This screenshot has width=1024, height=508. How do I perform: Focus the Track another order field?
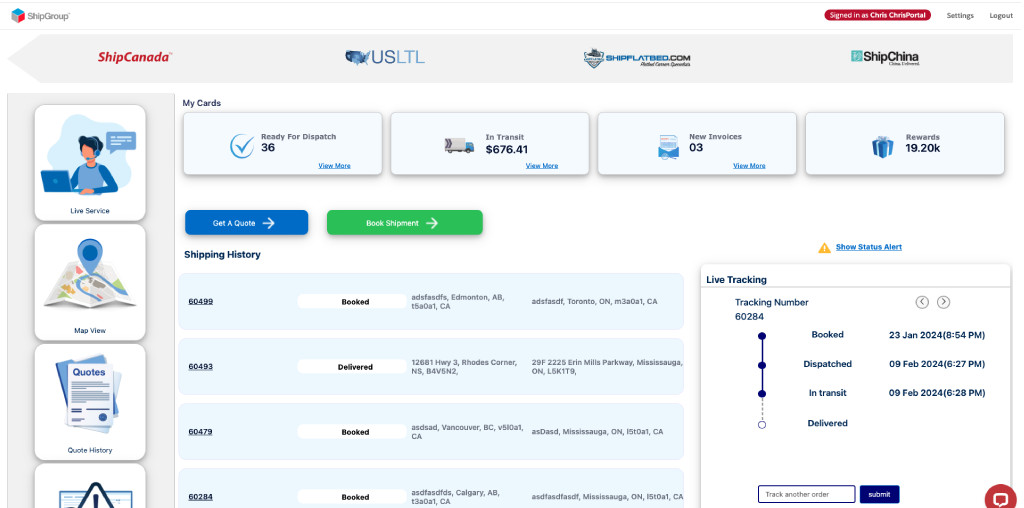point(807,494)
